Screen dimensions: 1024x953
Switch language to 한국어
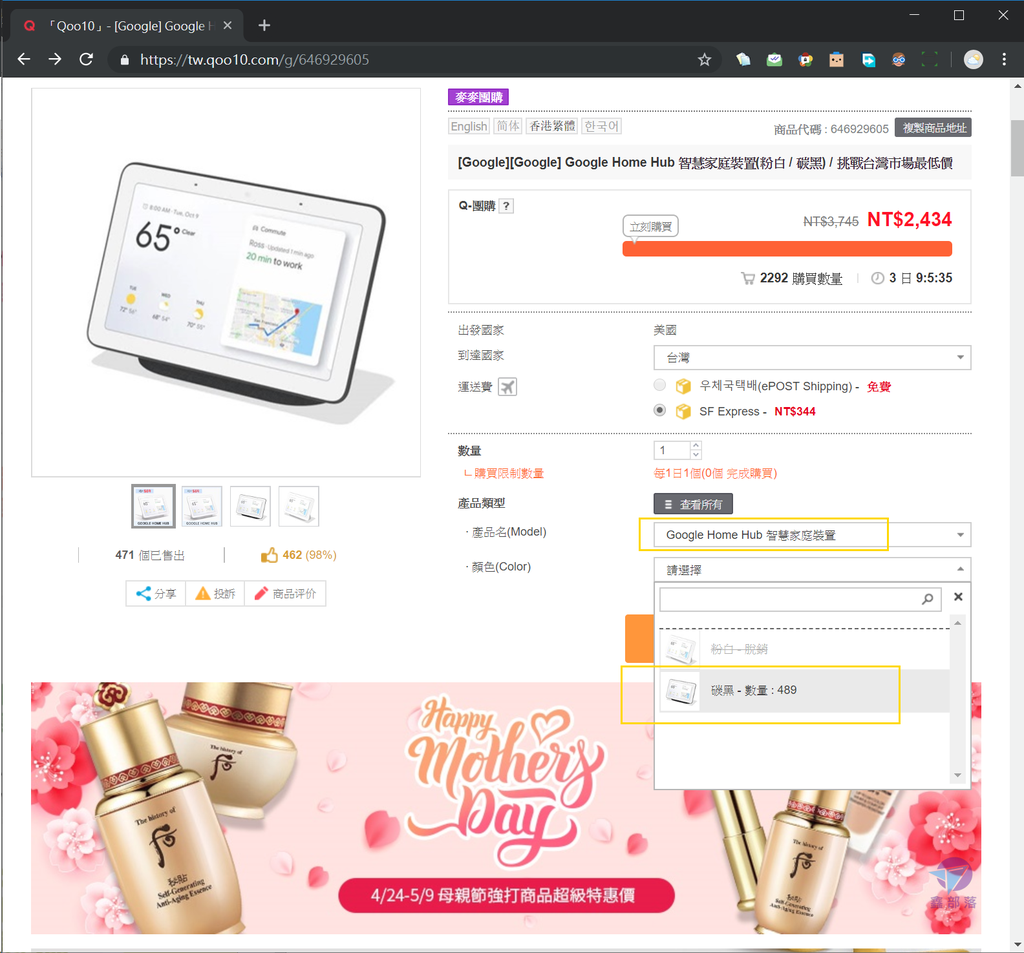[x=601, y=126]
